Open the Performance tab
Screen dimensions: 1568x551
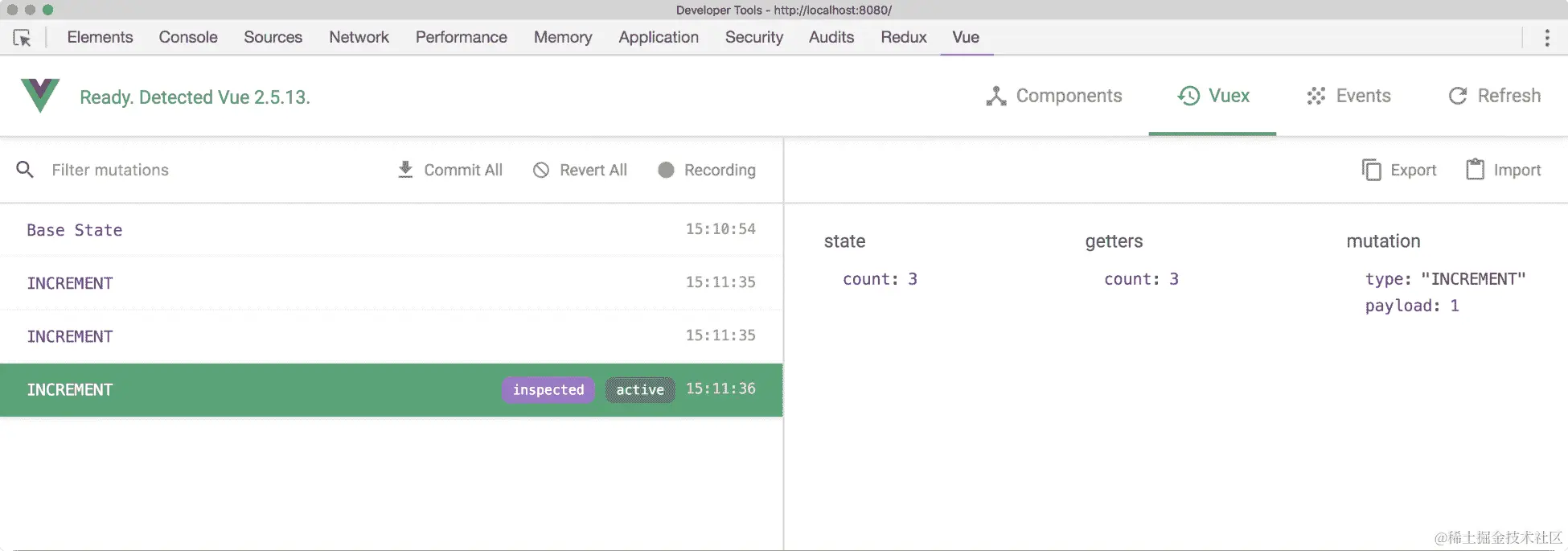[x=462, y=37]
